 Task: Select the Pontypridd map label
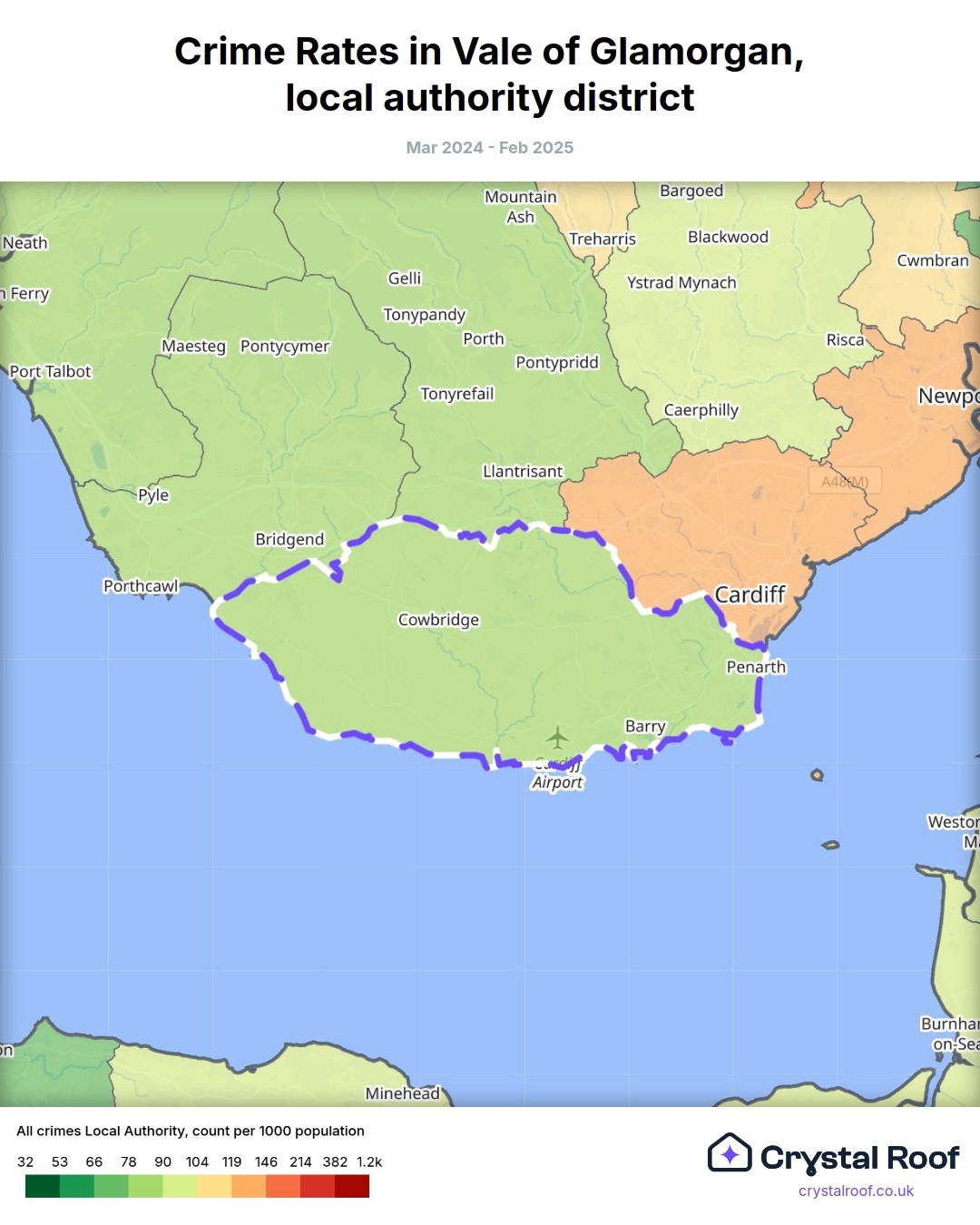557,362
